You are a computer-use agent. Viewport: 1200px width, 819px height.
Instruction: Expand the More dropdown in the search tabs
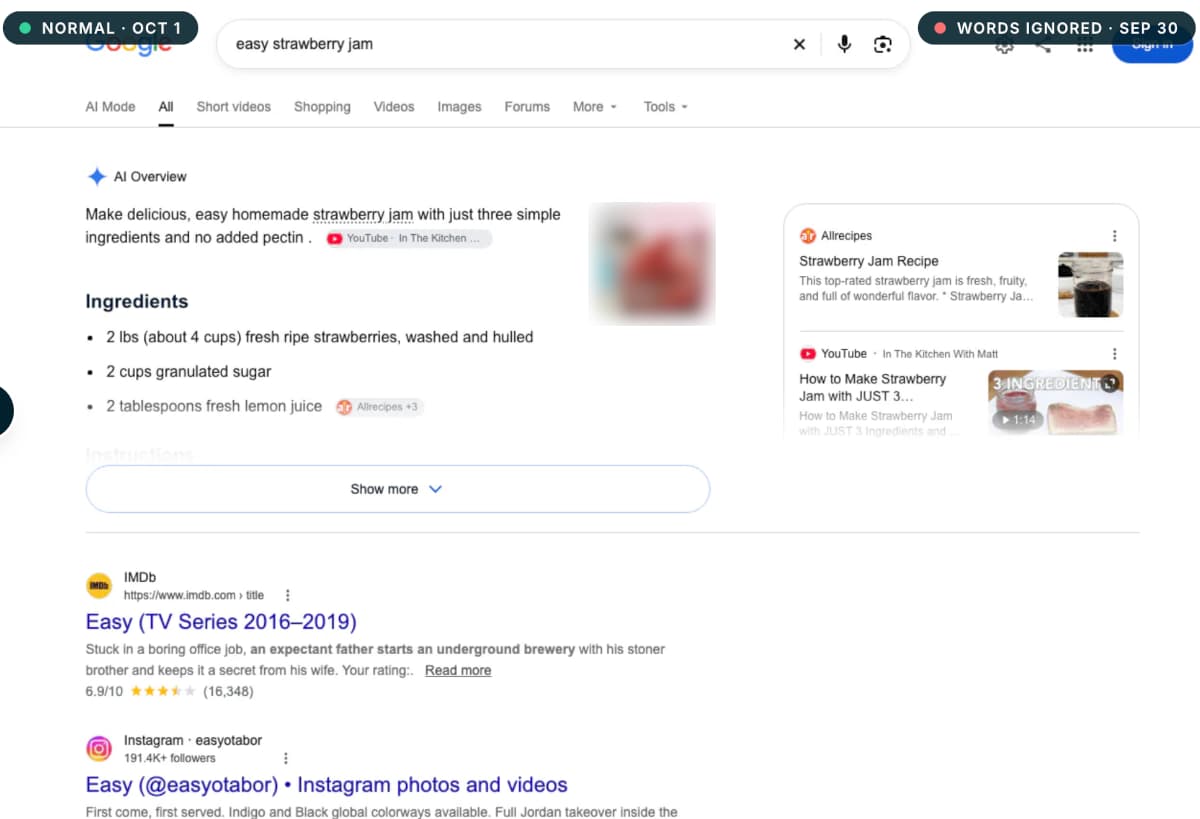coord(595,107)
